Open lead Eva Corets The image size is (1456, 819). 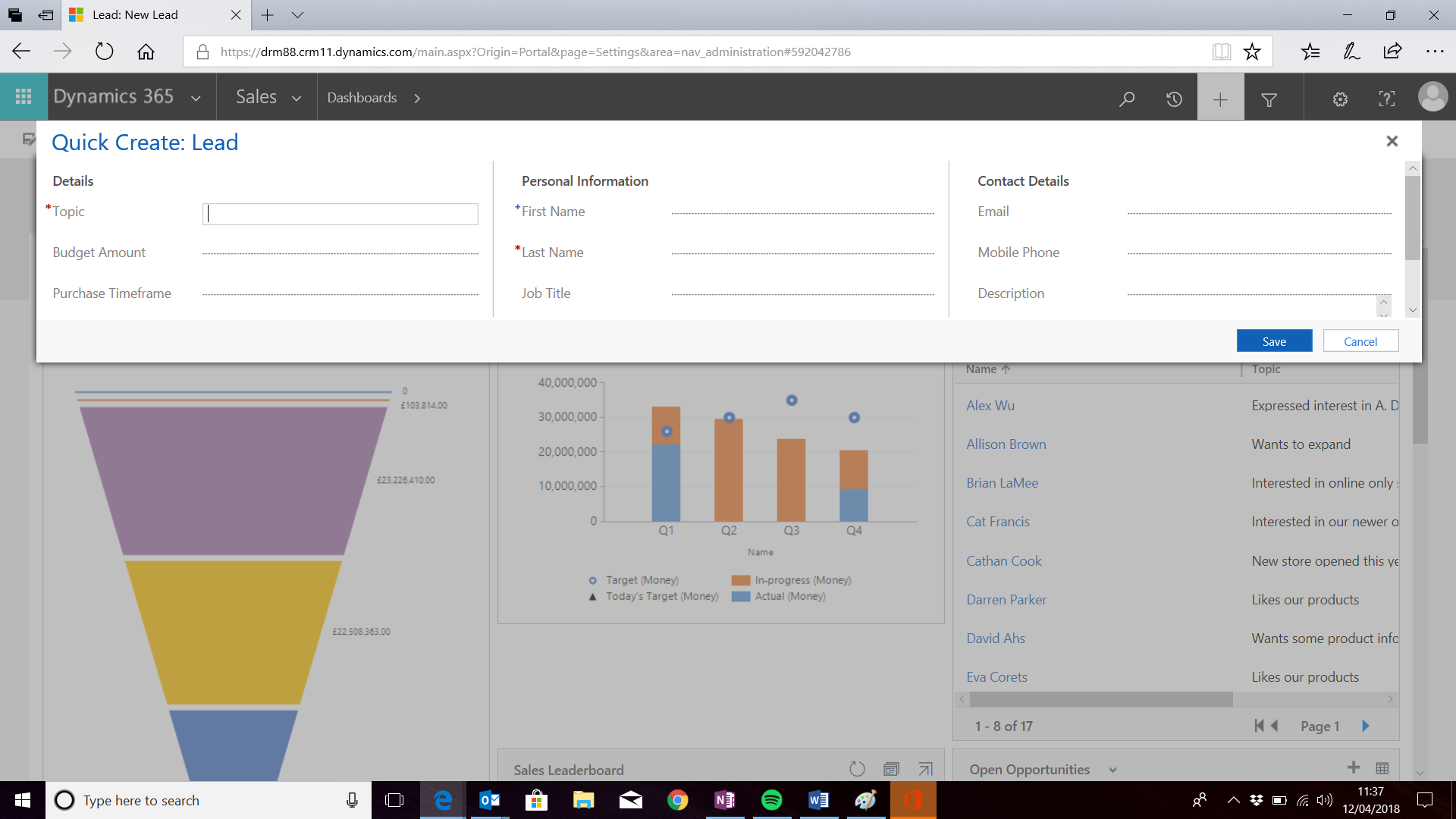pyautogui.click(x=996, y=677)
